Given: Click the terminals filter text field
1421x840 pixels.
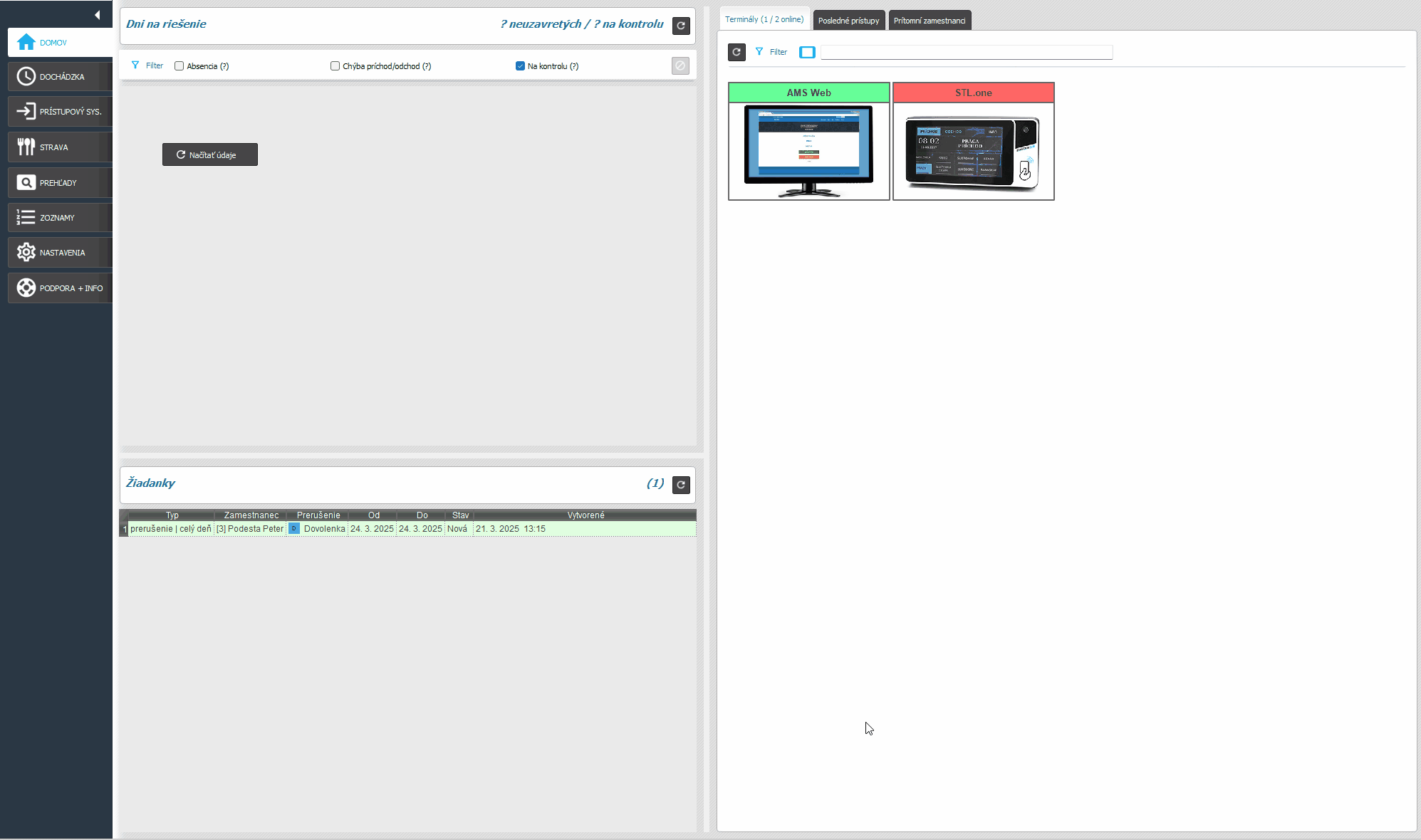Looking at the screenshot, I should (966, 52).
